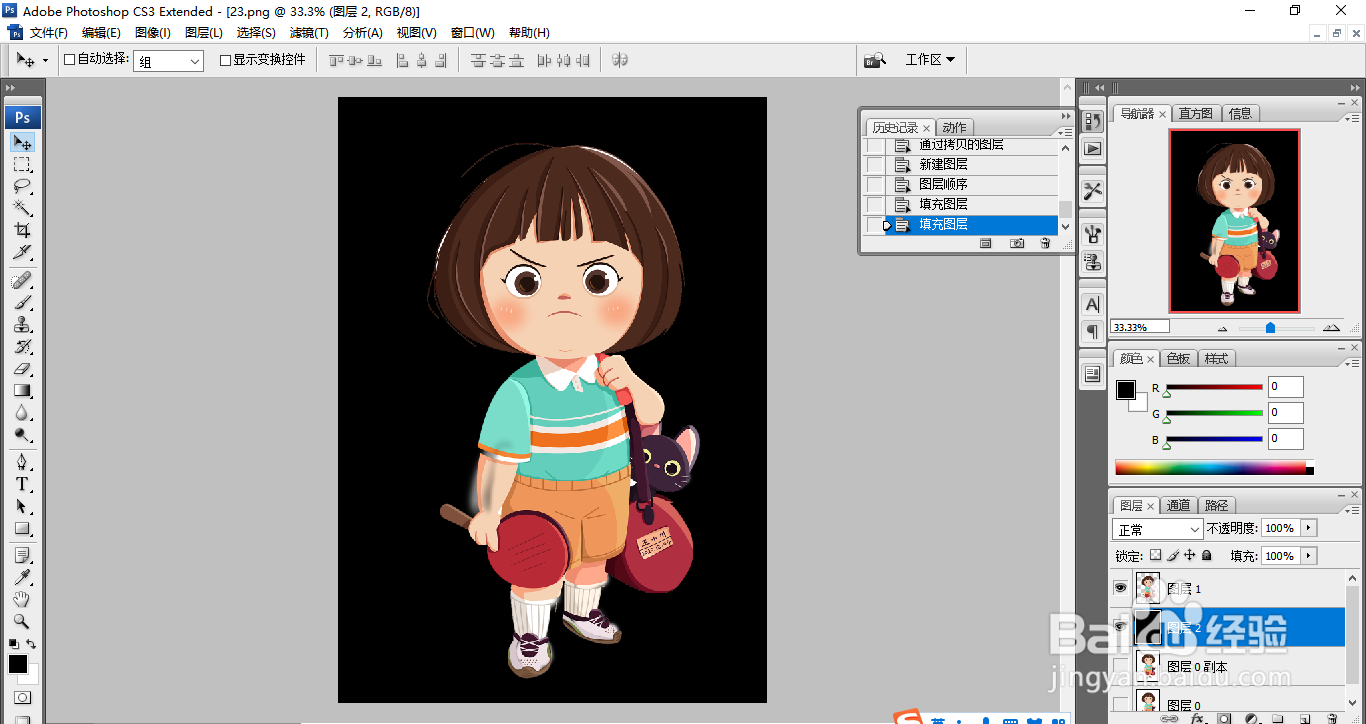Select the Blur tool
The width and height of the screenshot is (1366, 724).
(x=22, y=412)
